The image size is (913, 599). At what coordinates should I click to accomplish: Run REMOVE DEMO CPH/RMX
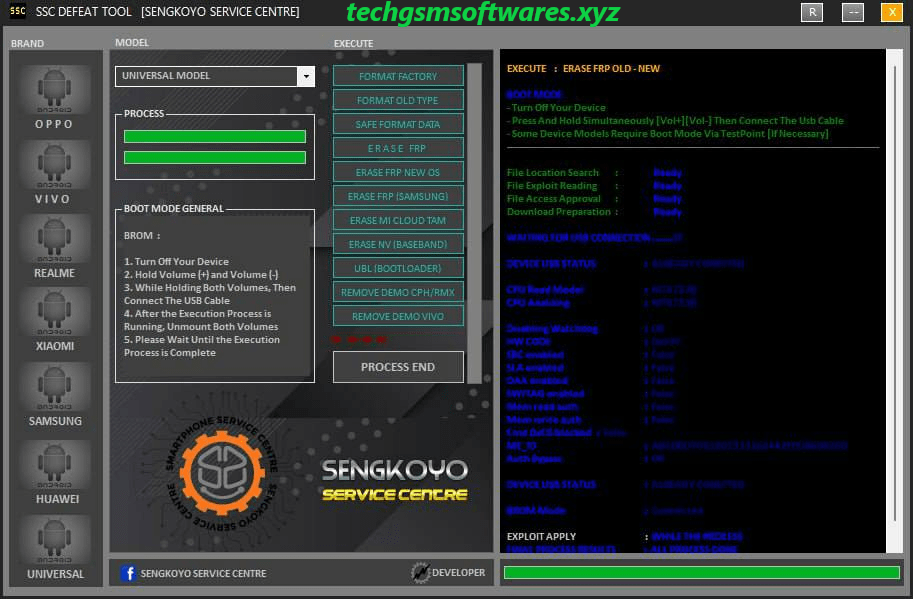tap(398, 292)
